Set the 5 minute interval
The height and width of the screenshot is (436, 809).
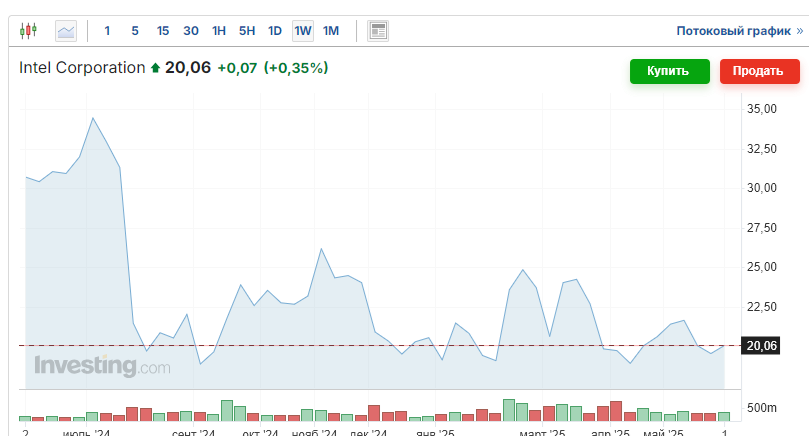pos(135,31)
